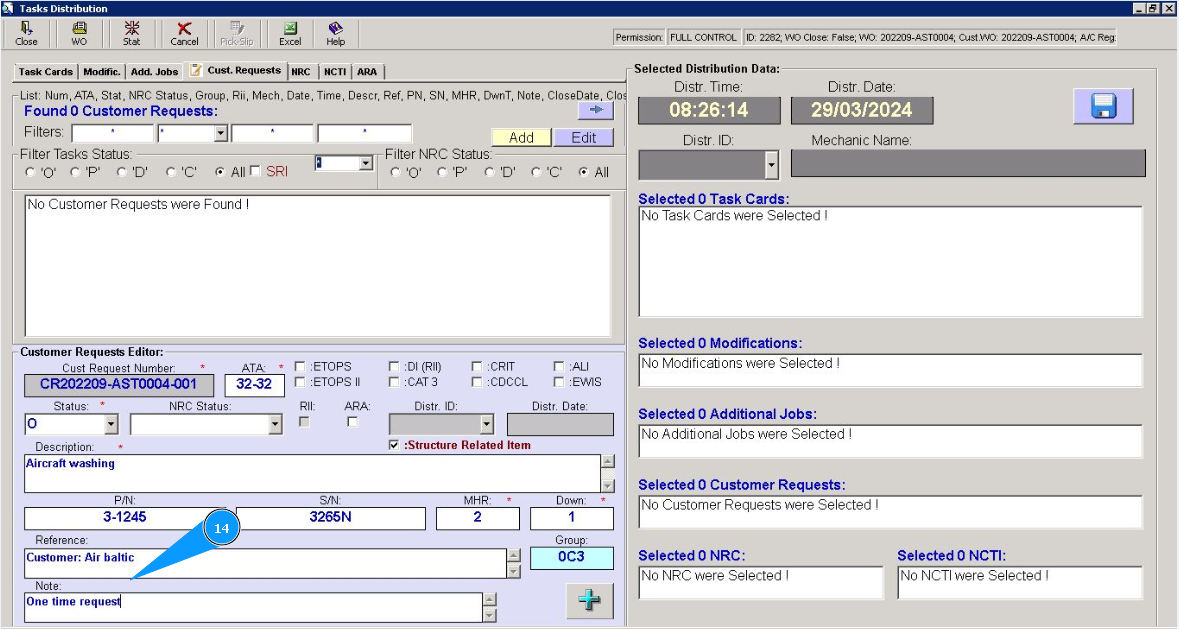Image resolution: width=1179 pixels, height=629 pixels.
Task: Click the blue arrow next to list header
Action: point(595,111)
